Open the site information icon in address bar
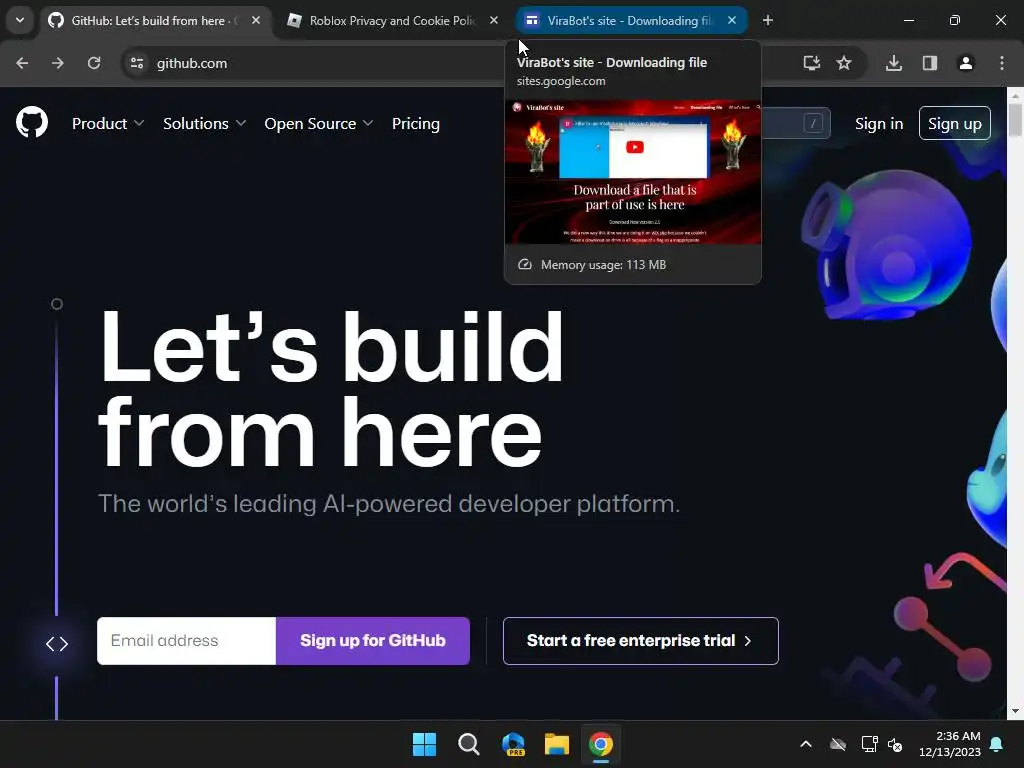Image resolution: width=1024 pixels, height=768 pixels. point(137,63)
